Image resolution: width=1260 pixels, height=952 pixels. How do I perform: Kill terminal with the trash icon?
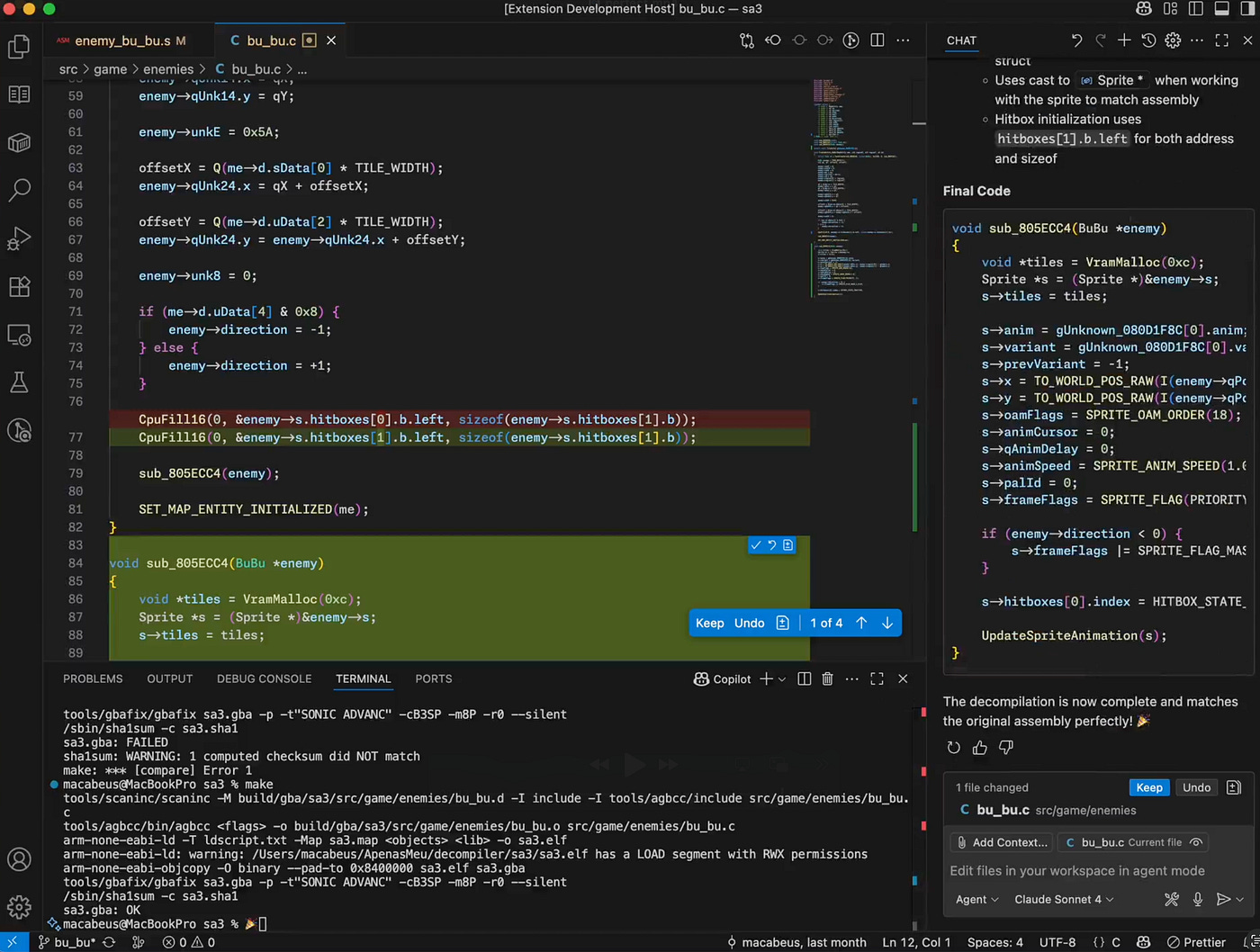pos(827,679)
